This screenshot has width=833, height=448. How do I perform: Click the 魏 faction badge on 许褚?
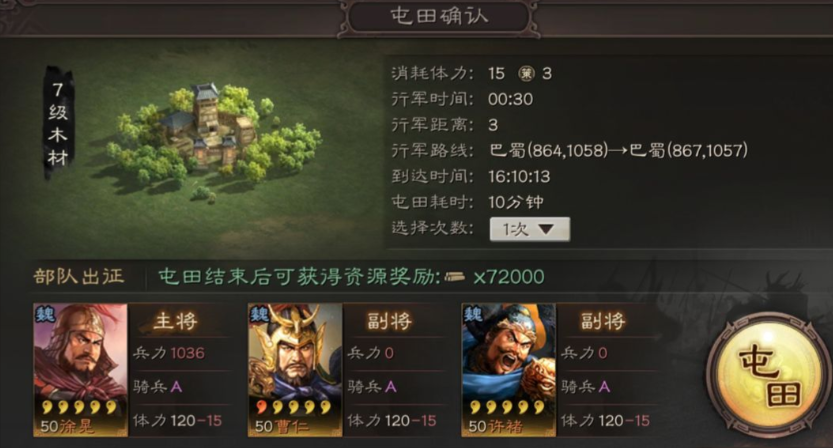click(x=473, y=315)
